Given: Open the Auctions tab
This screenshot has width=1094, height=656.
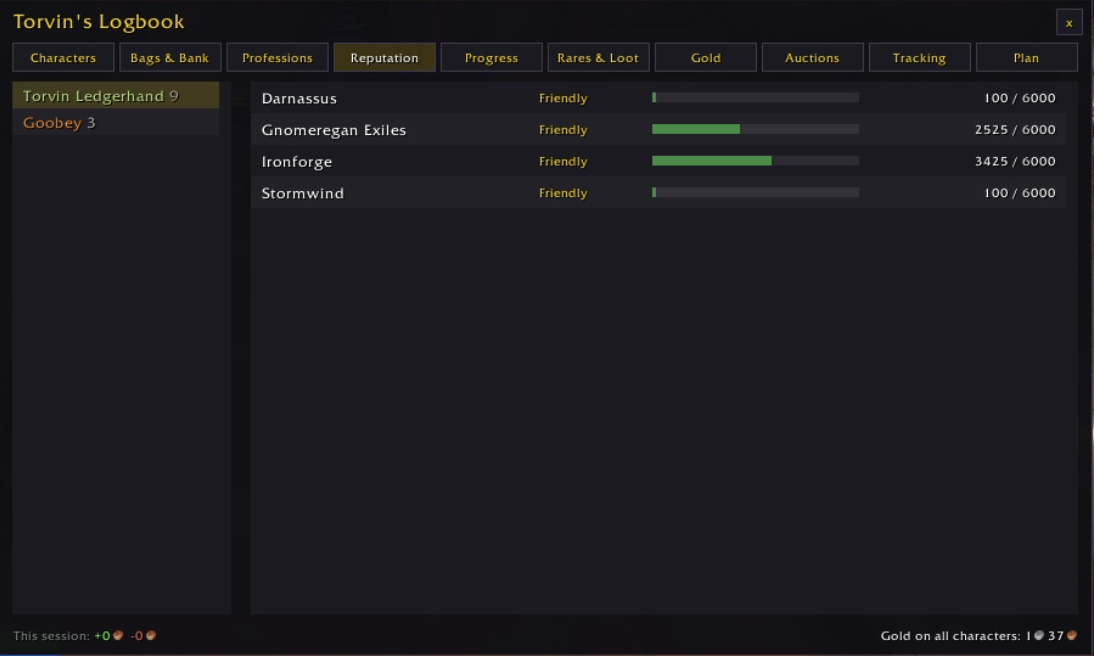Looking at the screenshot, I should click(x=812, y=58).
